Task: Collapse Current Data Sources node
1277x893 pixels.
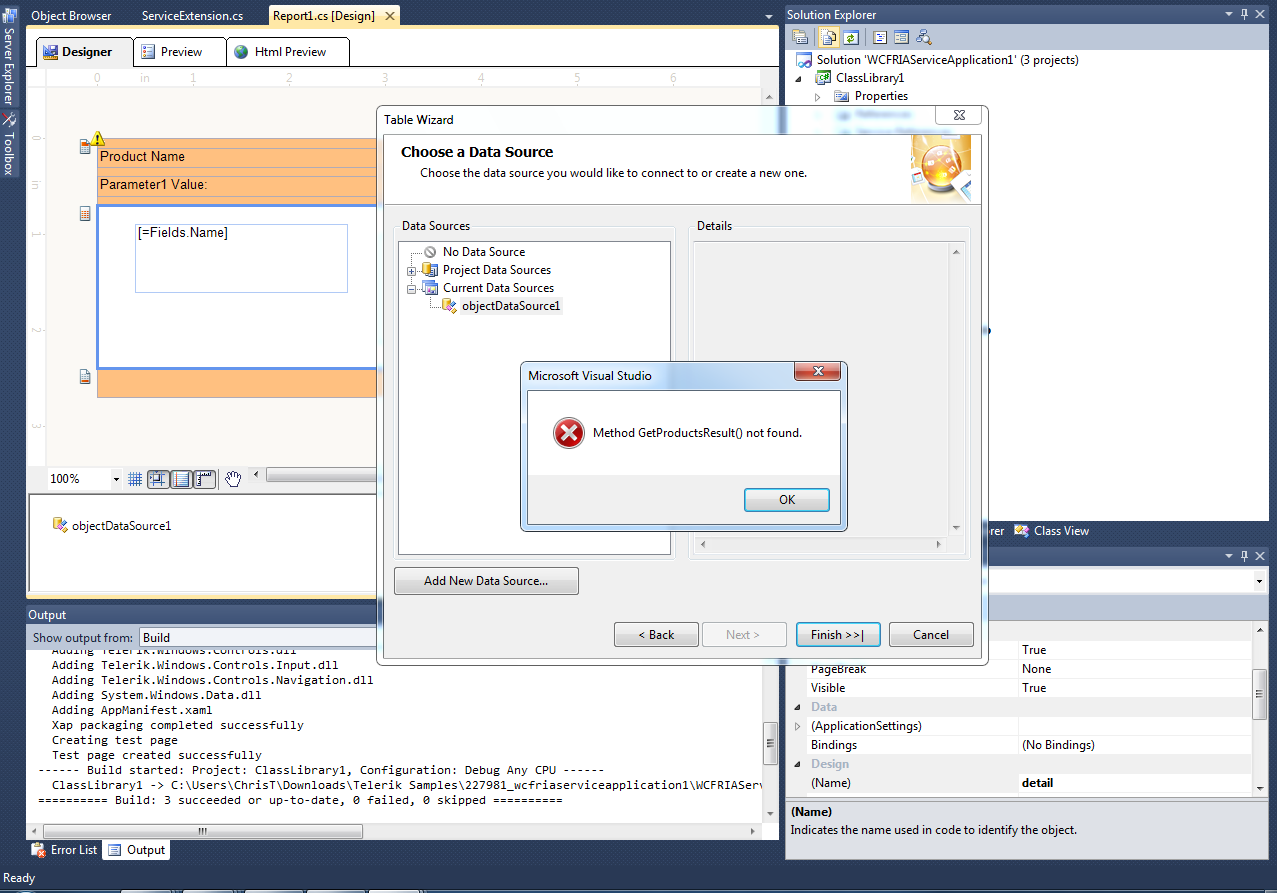Action: tap(411, 289)
